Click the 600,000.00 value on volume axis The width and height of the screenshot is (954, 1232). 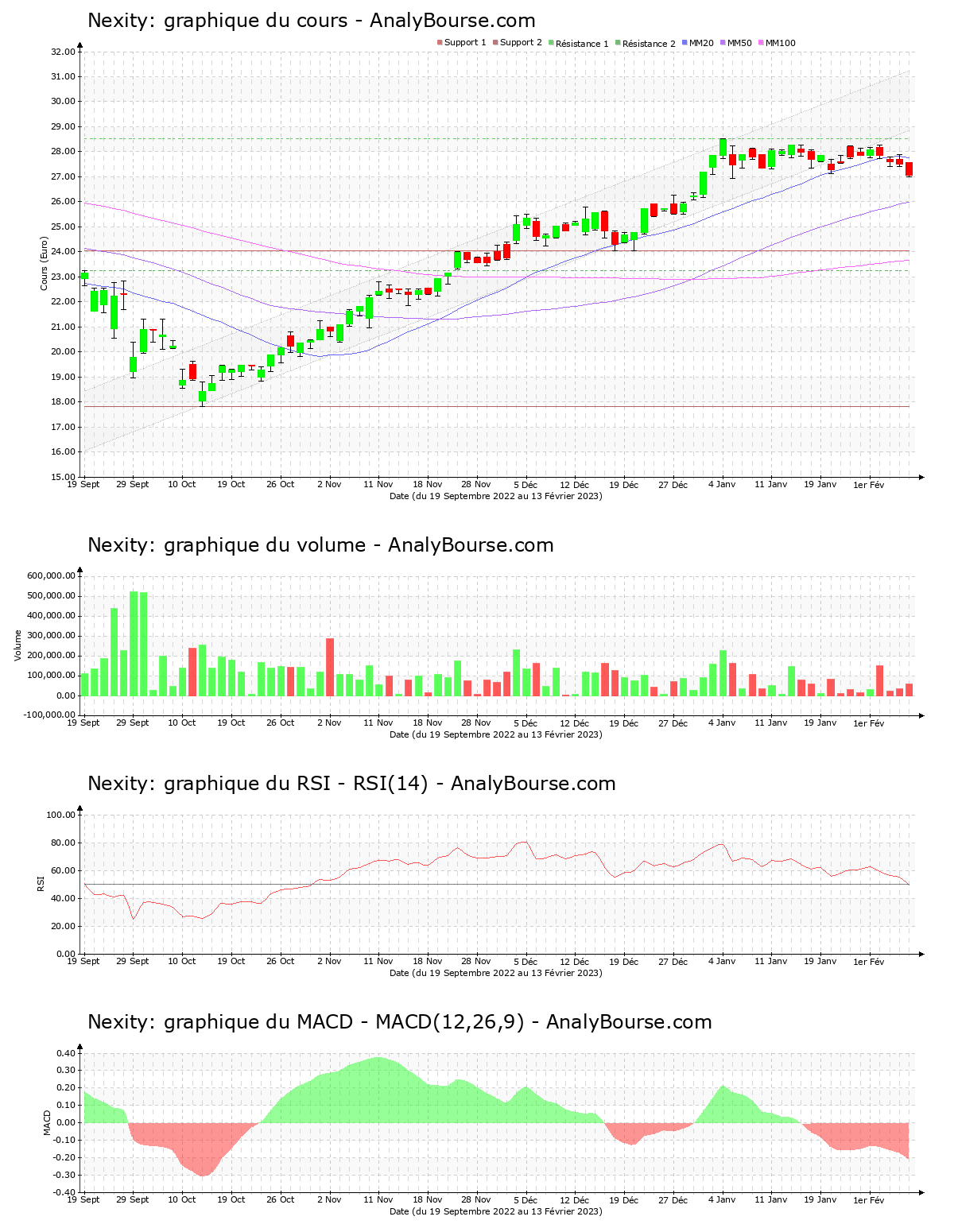pyautogui.click(x=52, y=576)
